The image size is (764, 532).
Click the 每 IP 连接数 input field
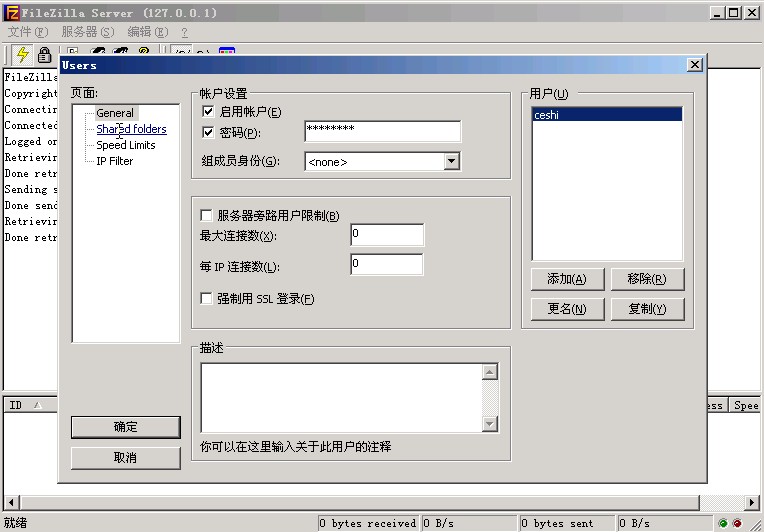387,265
